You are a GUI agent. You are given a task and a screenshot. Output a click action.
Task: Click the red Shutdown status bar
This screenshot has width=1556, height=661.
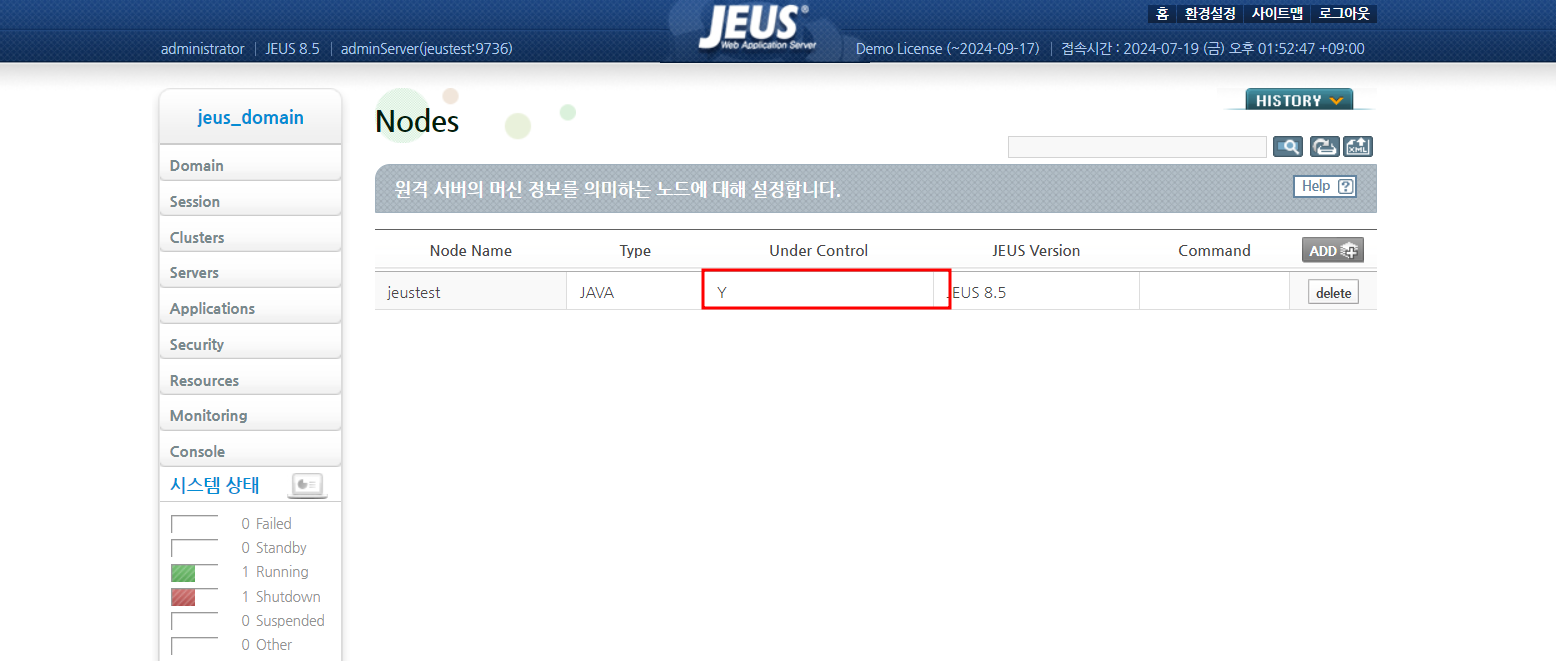(x=183, y=598)
